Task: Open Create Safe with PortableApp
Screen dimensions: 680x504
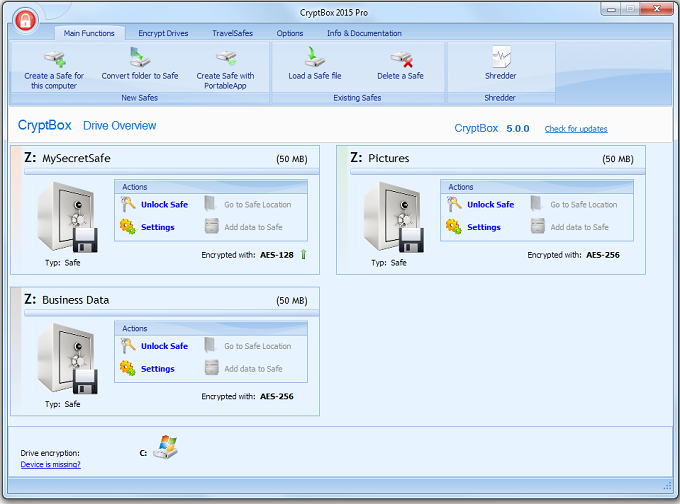Action: pyautogui.click(x=225, y=59)
